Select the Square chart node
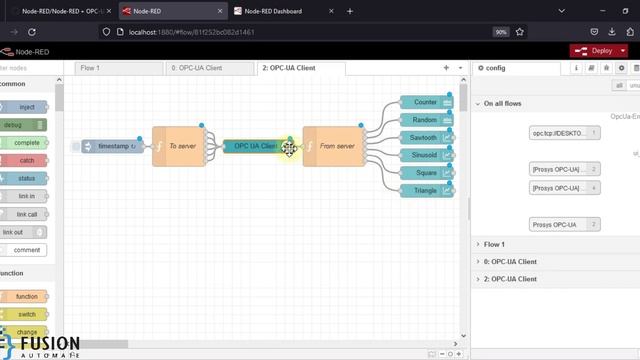 point(427,173)
